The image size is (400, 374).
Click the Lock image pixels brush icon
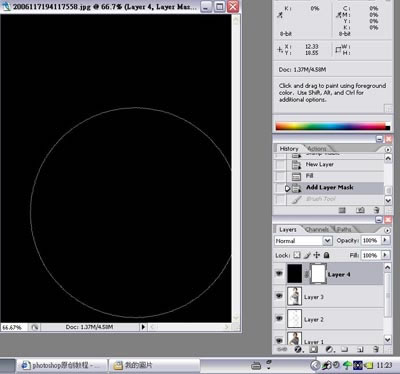click(x=307, y=255)
